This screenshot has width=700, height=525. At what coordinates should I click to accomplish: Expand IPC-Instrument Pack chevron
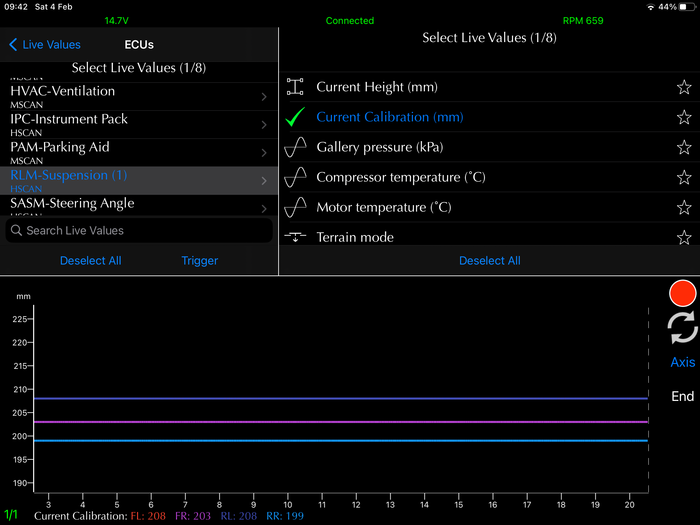(264, 125)
